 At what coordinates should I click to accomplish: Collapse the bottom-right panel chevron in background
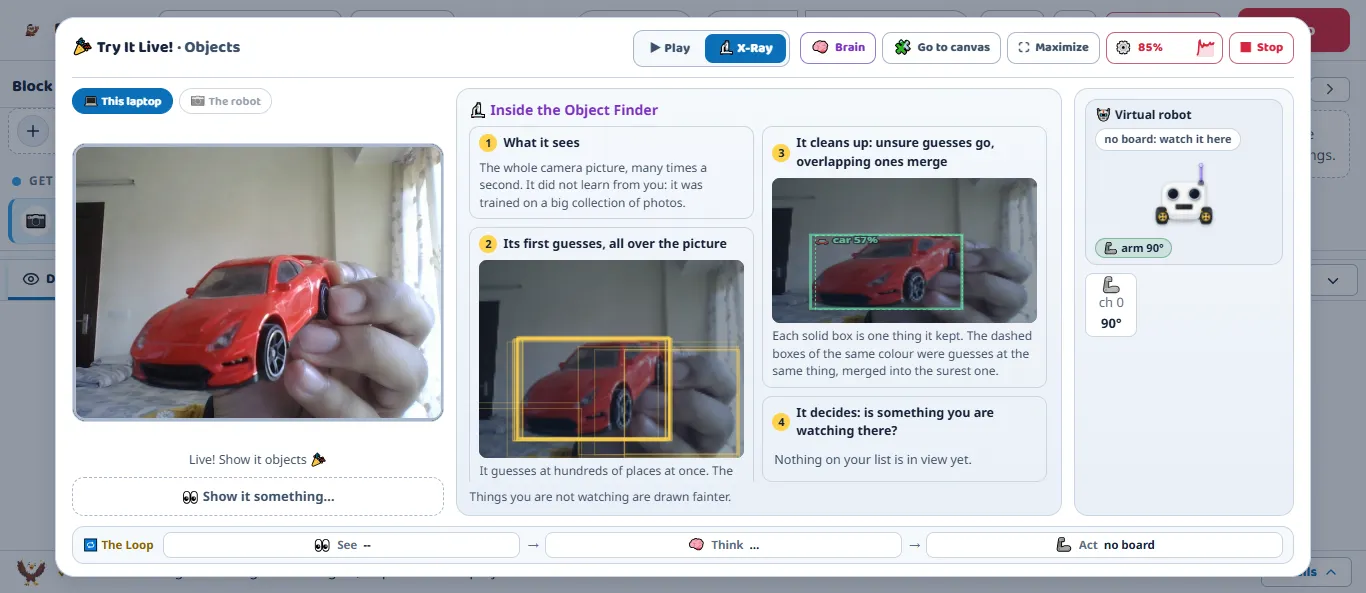tap(1331, 572)
